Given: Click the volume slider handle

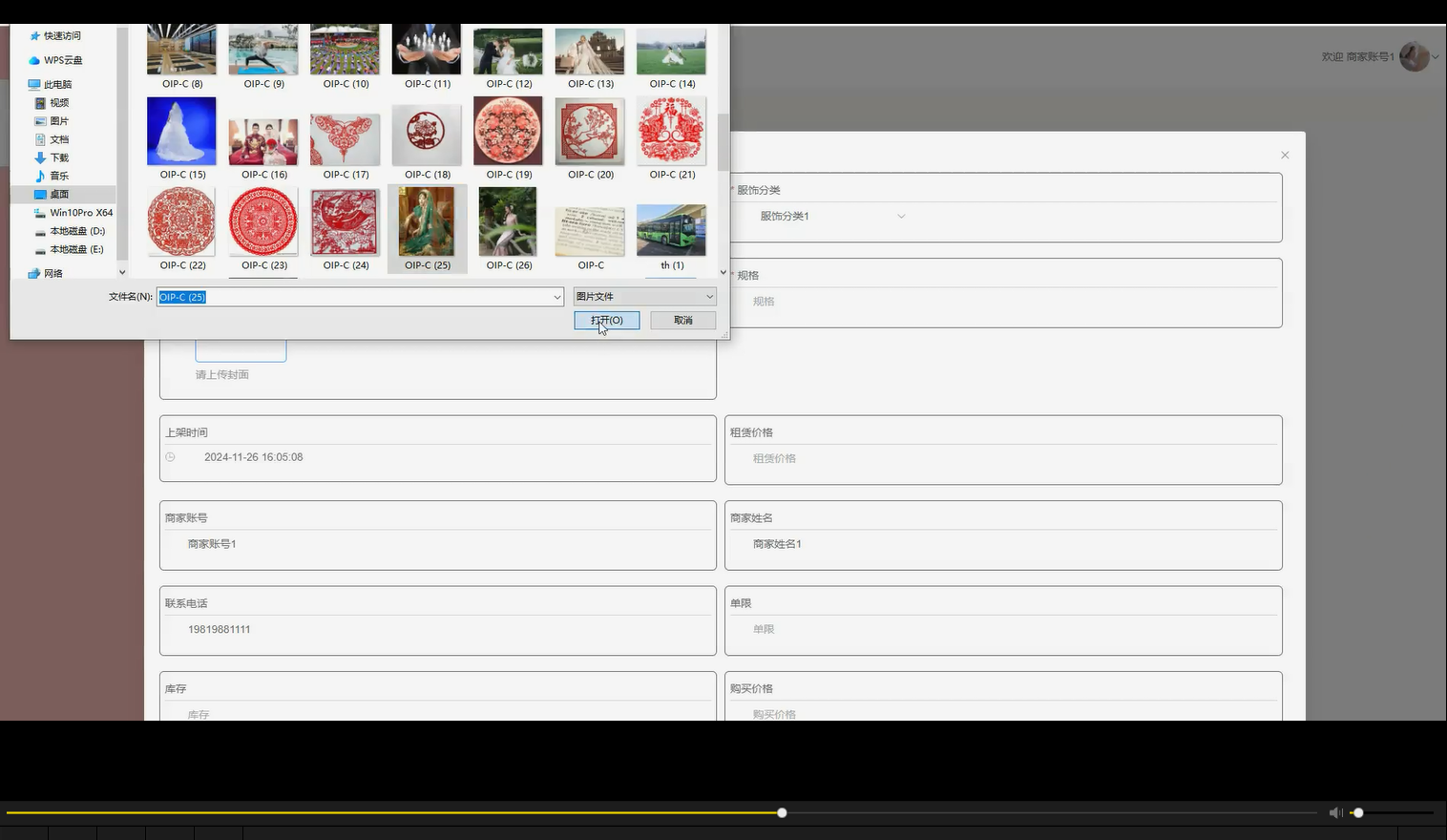Looking at the screenshot, I should coord(1358,812).
